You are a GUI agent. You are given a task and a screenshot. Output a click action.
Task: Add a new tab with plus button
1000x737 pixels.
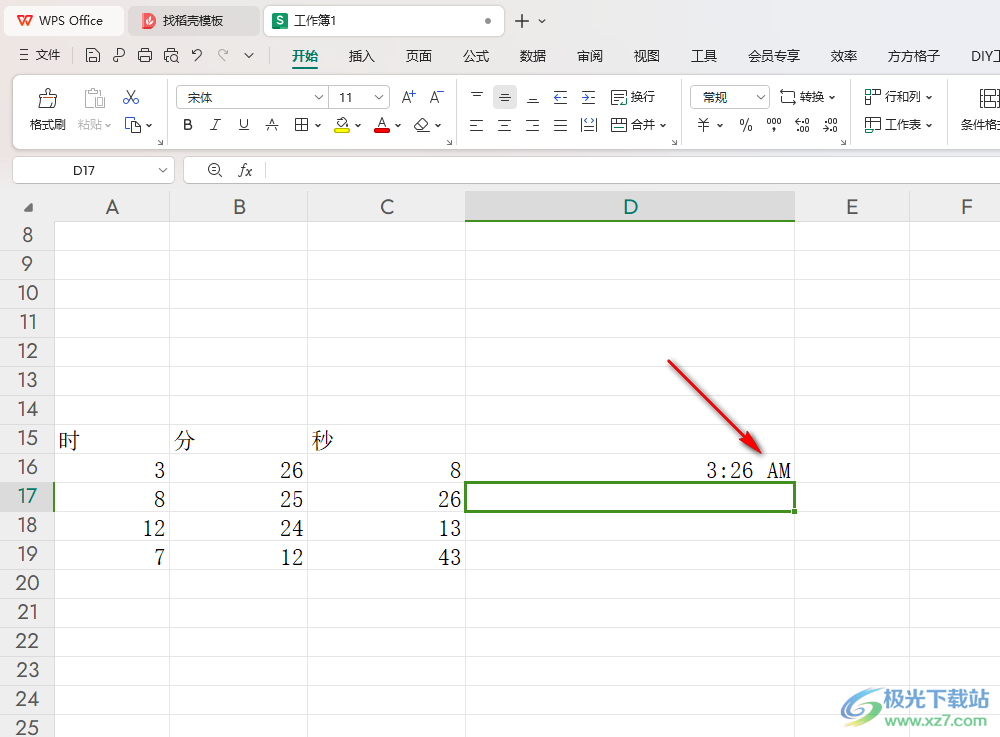pyautogui.click(x=522, y=21)
